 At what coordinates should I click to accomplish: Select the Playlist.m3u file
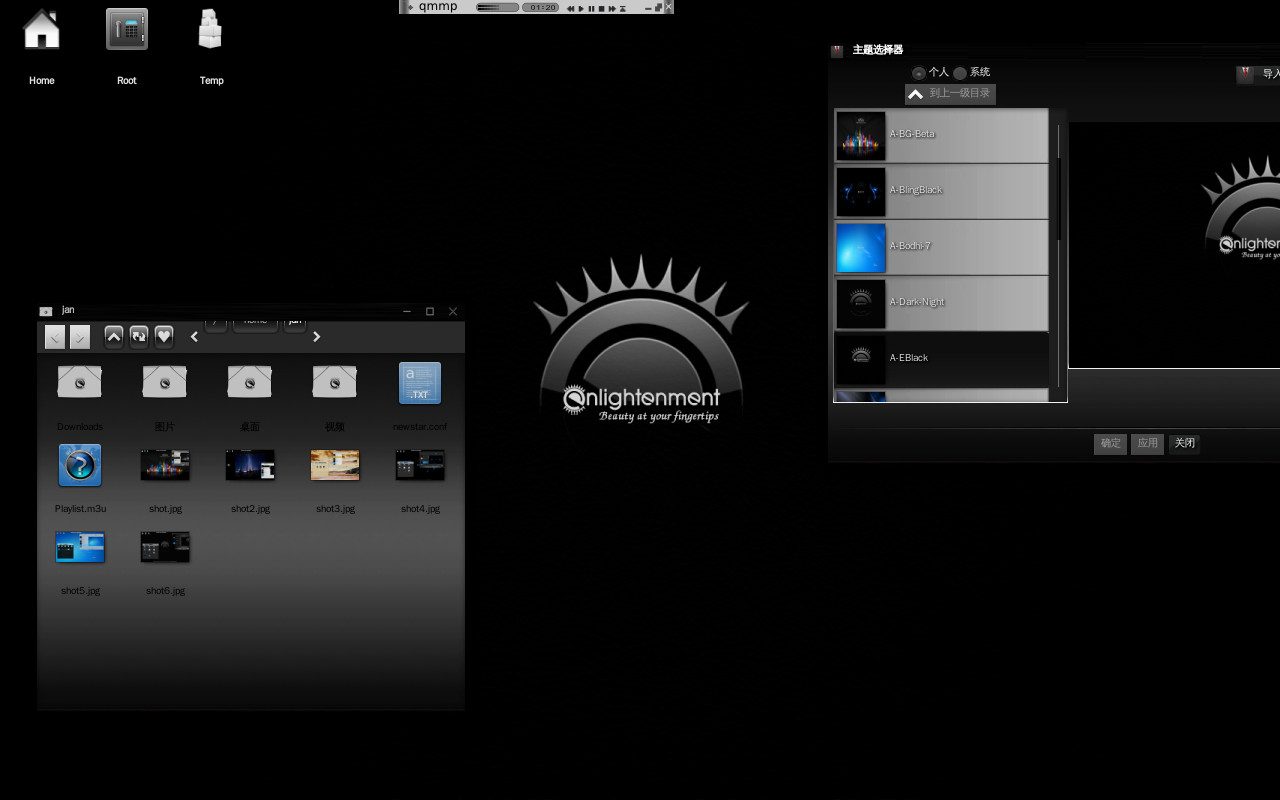tap(80, 480)
